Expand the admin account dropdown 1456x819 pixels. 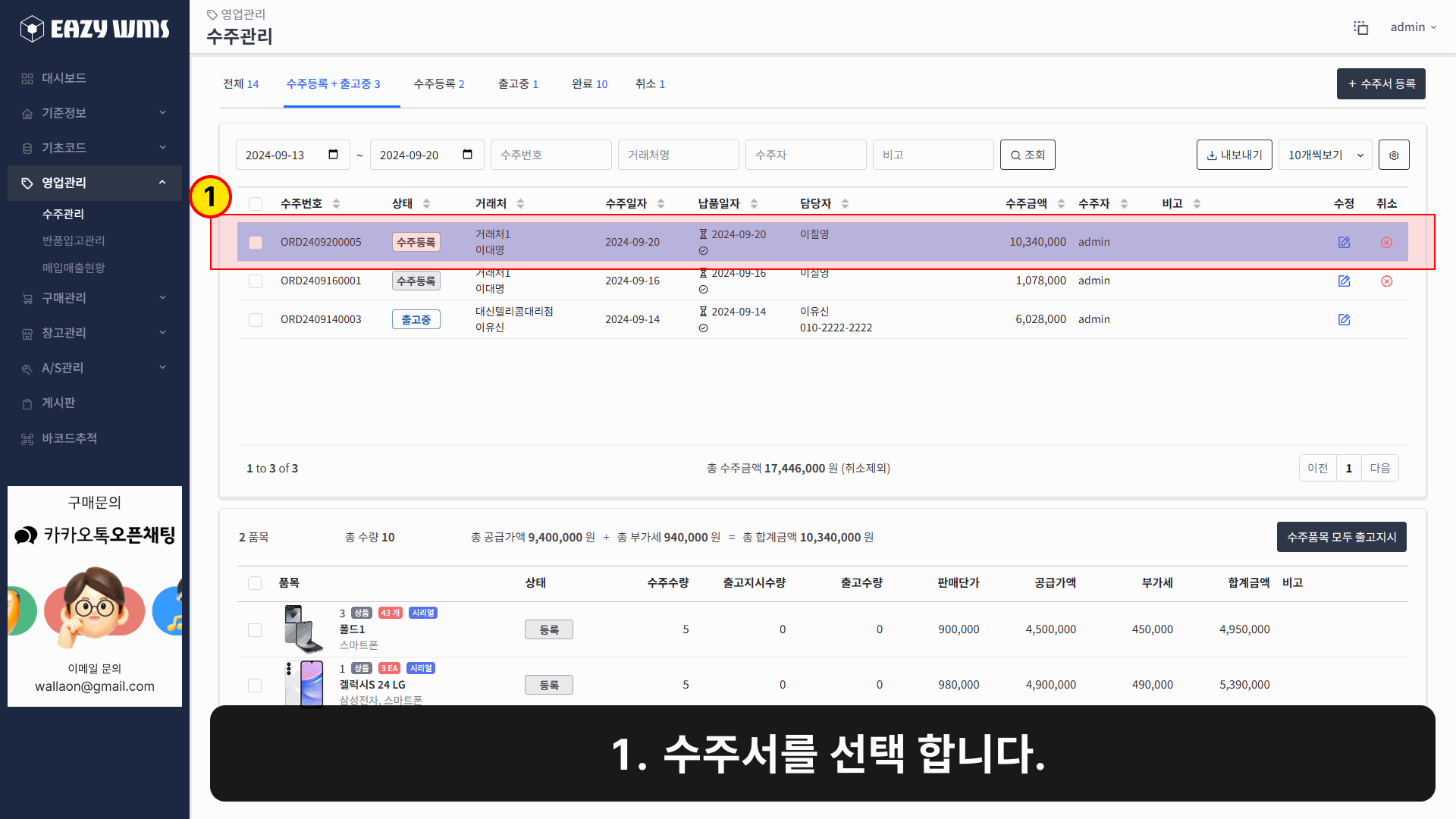click(x=1413, y=27)
